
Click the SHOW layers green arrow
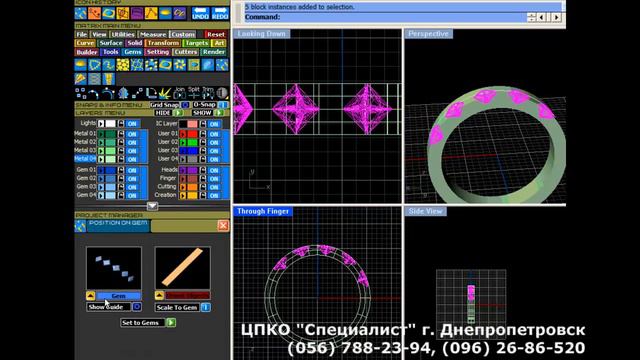pyautogui.click(x=218, y=113)
